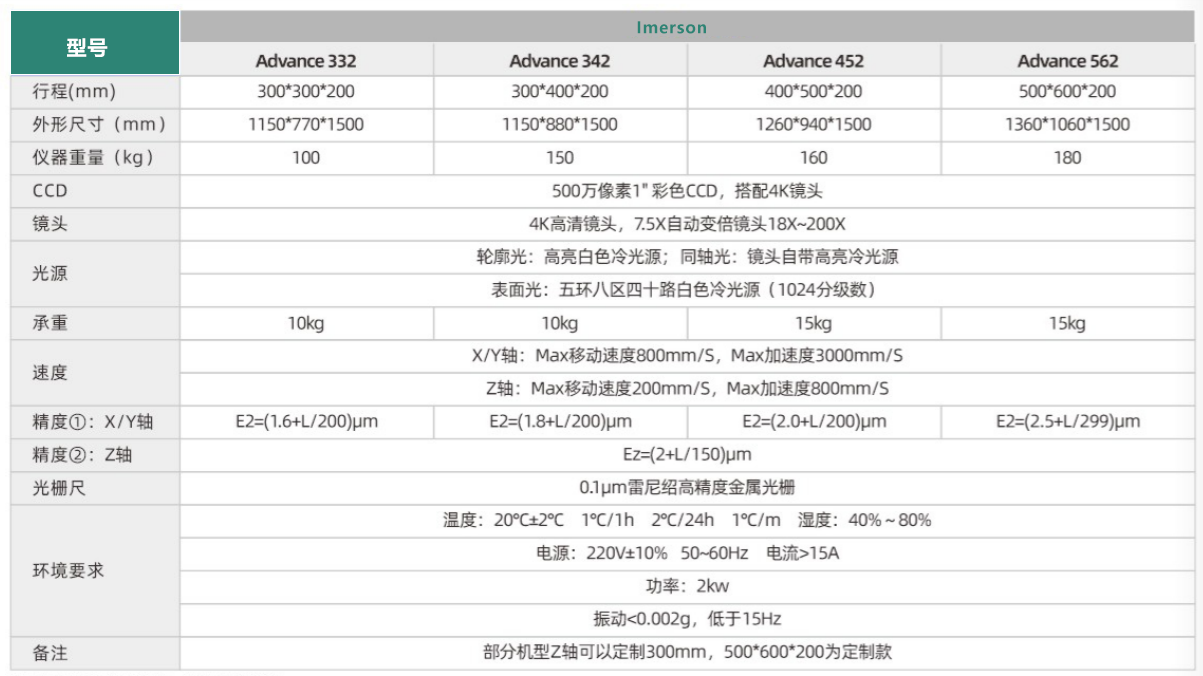Select the 0.1μm雷尼绍高精度金属光栅 text
Screen dimensions: 1203x676
687,488
